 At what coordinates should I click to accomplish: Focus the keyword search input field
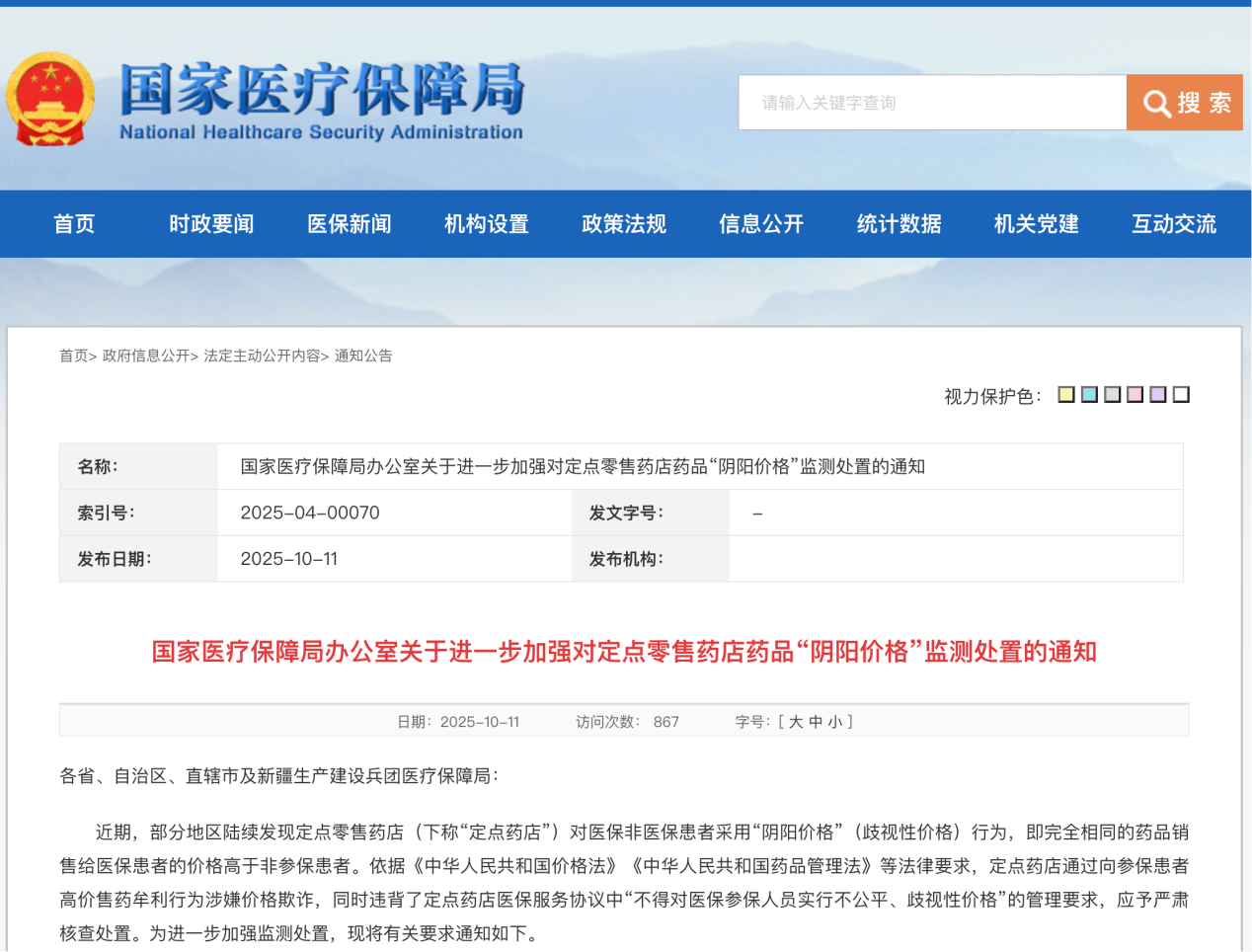(x=932, y=103)
